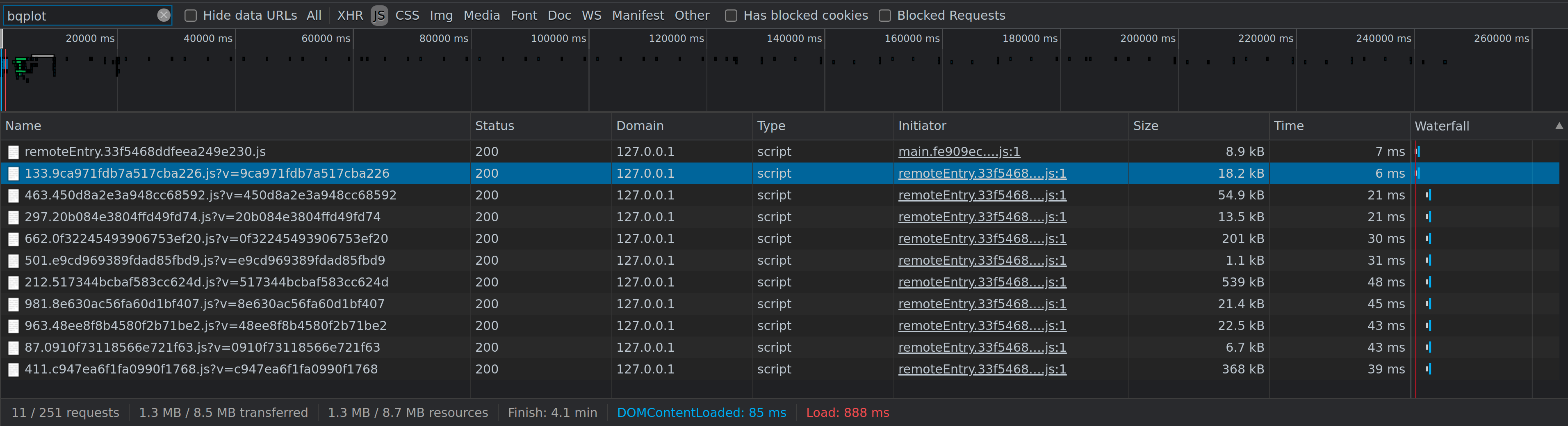Select the Manifest filter type
This screenshot has width=1568, height=426.
(638, 15)
